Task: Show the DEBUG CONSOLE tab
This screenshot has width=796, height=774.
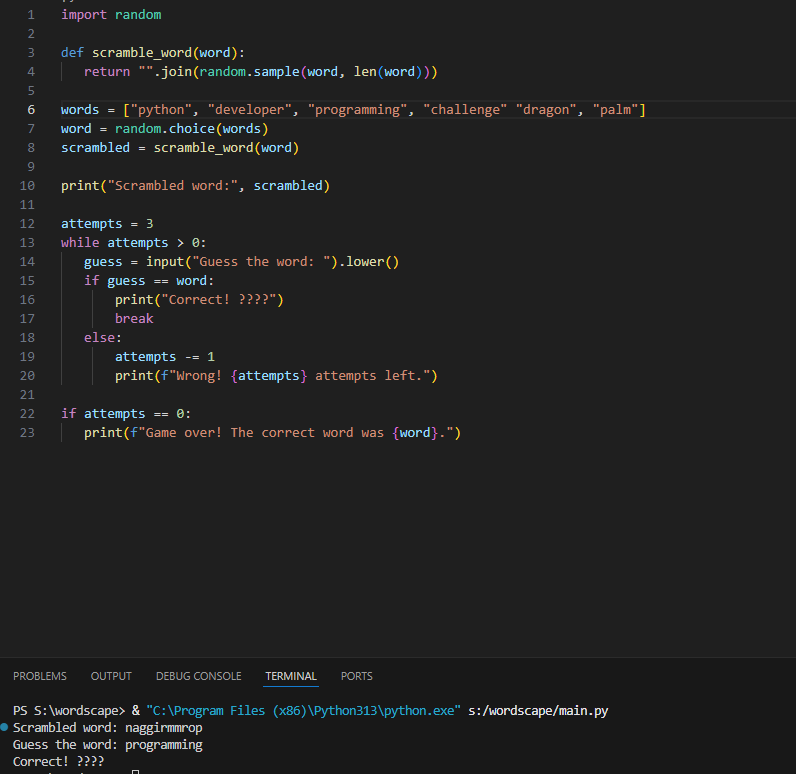Action: pyautogui.click(x=198, y=676)
